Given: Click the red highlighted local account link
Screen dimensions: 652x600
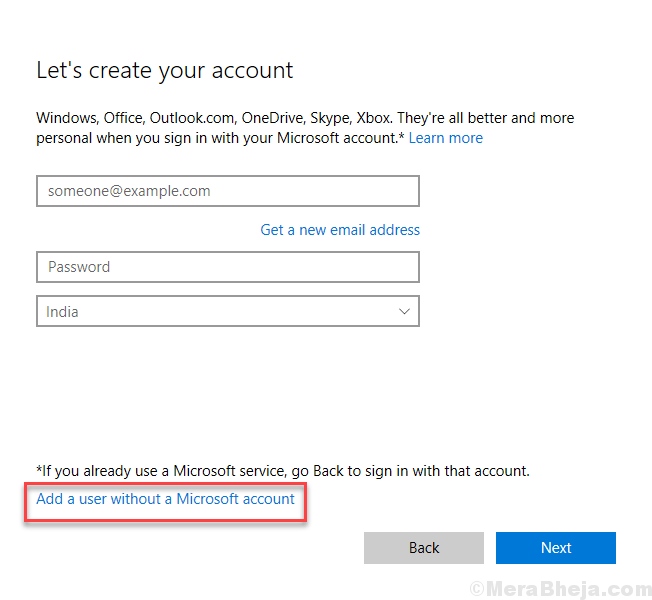Looking at the screenshot, I should click(165, 499).
